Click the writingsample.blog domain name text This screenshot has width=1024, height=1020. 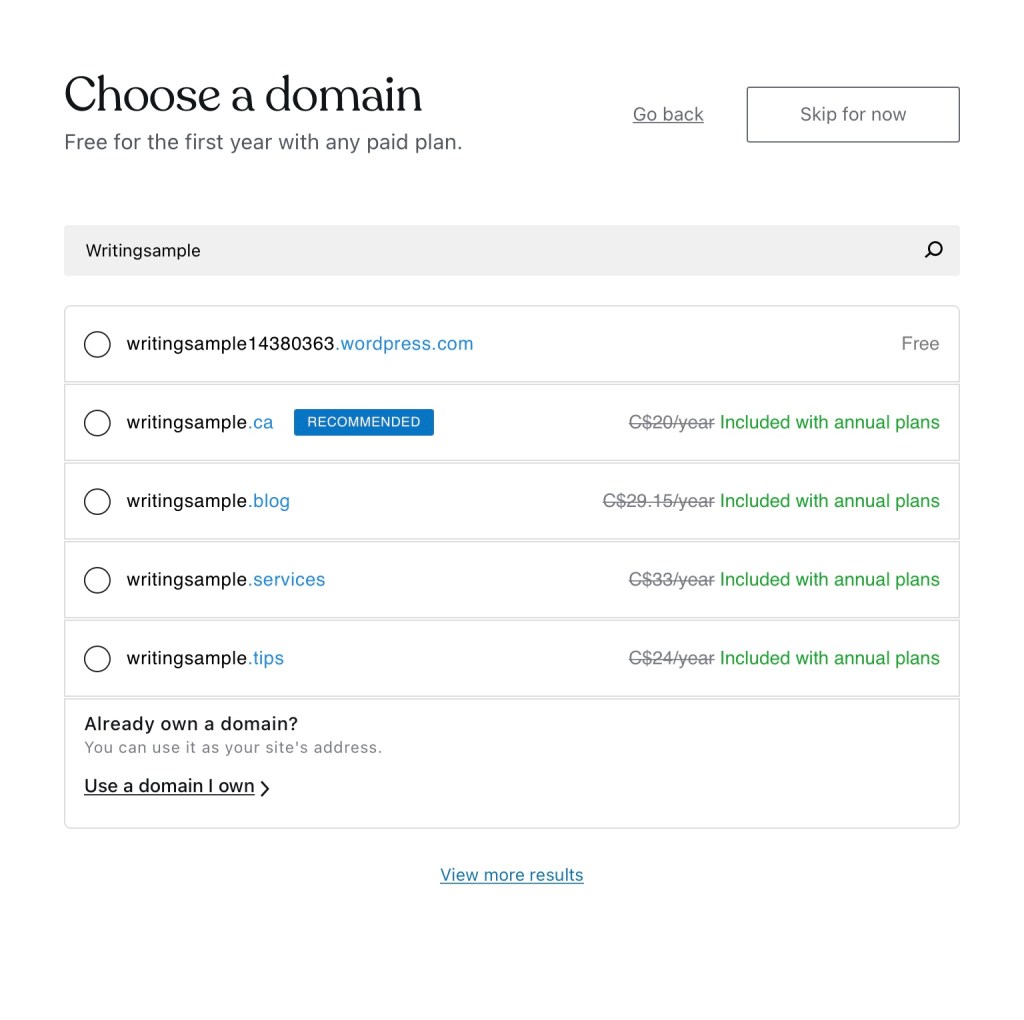pyautogui.click(x=208, y=501)
